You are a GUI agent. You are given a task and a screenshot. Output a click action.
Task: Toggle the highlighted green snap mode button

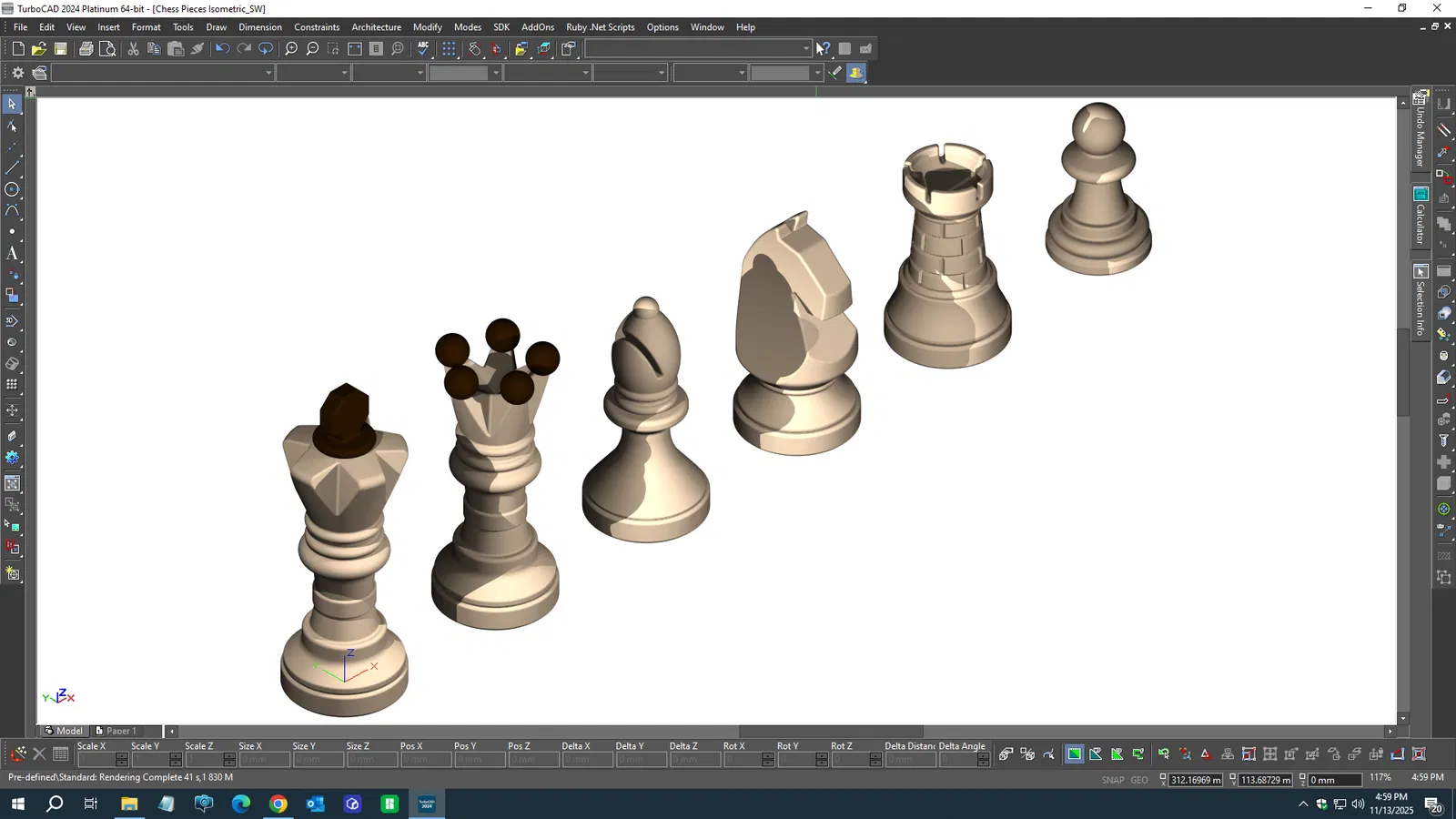point(1075,754)
